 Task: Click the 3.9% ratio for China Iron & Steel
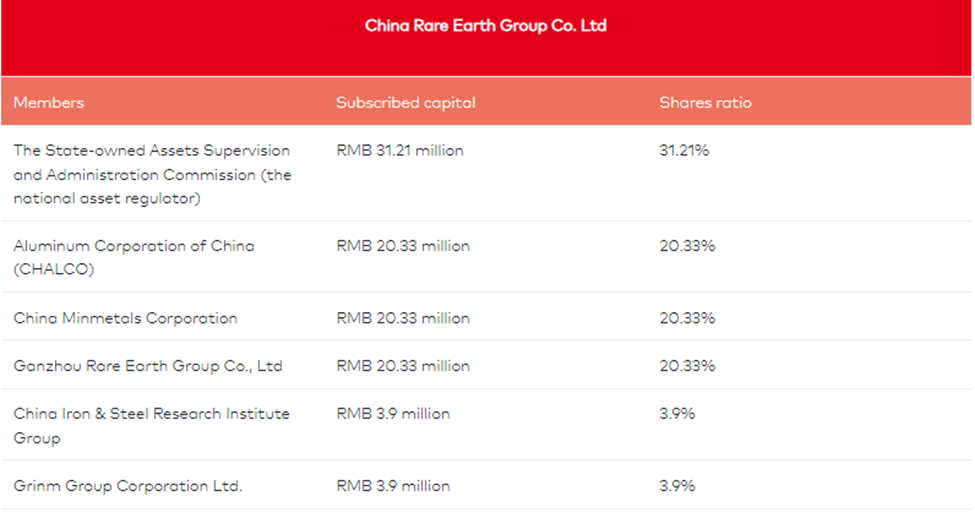point(677,414)
